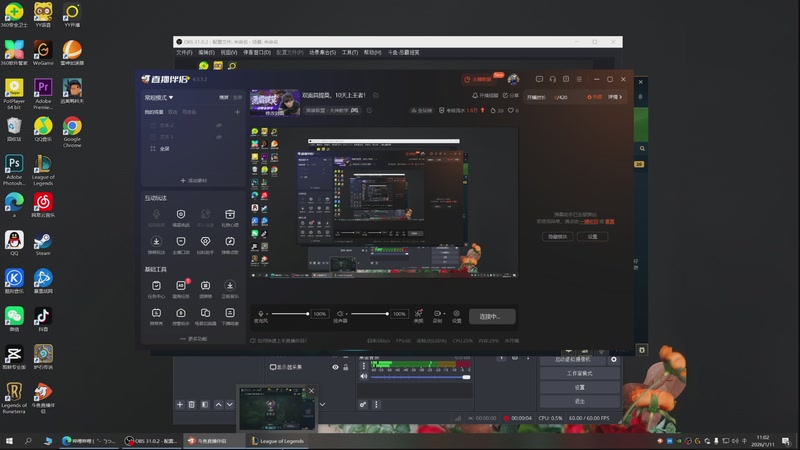Viewport: 800px width, 450px height.
Task: Click gear icon next to OBS virtual camera button
Action: tap(614, 360)
